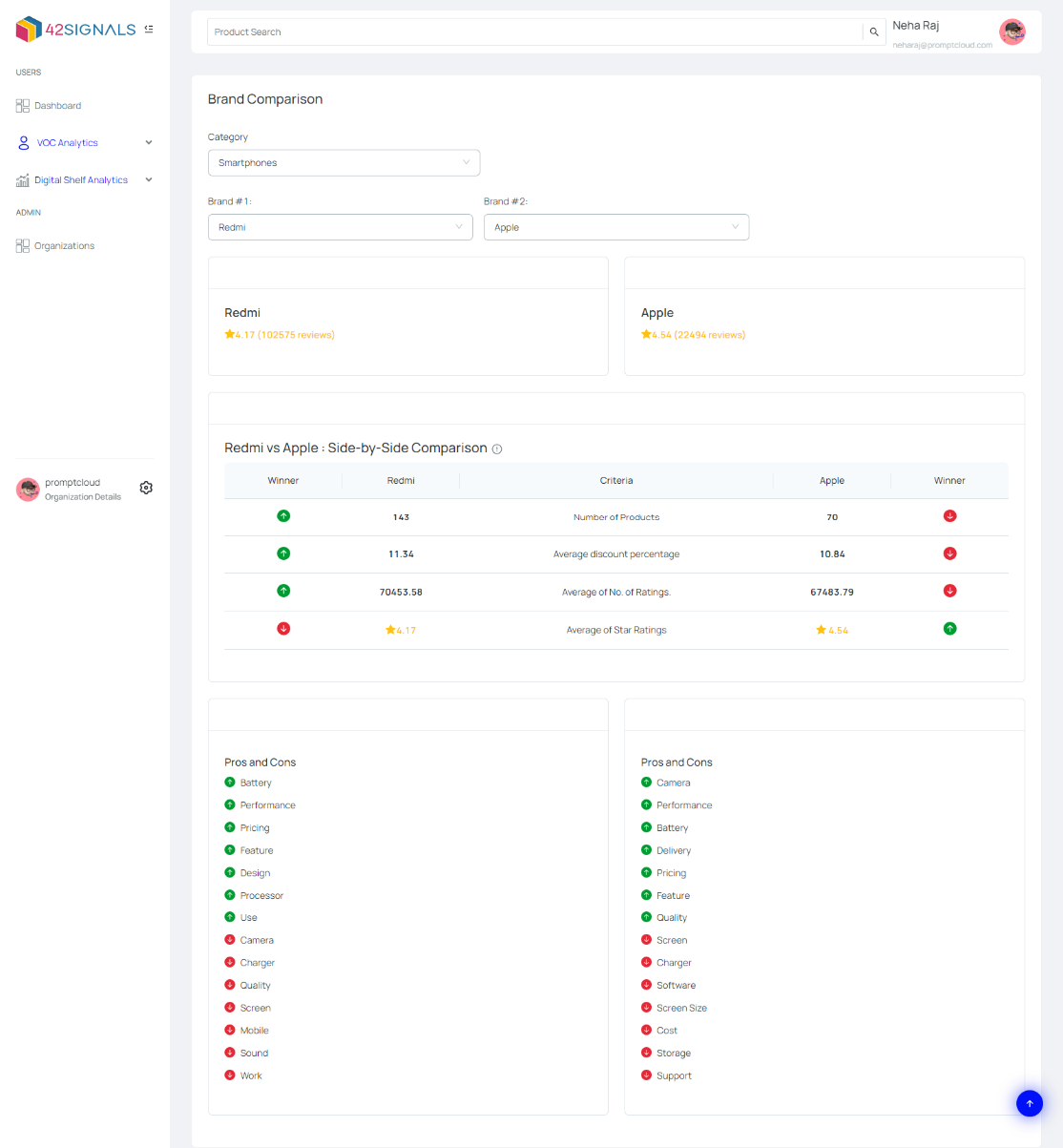
Task: Click the 42Signals logo
Action: (x=75, y=30)
